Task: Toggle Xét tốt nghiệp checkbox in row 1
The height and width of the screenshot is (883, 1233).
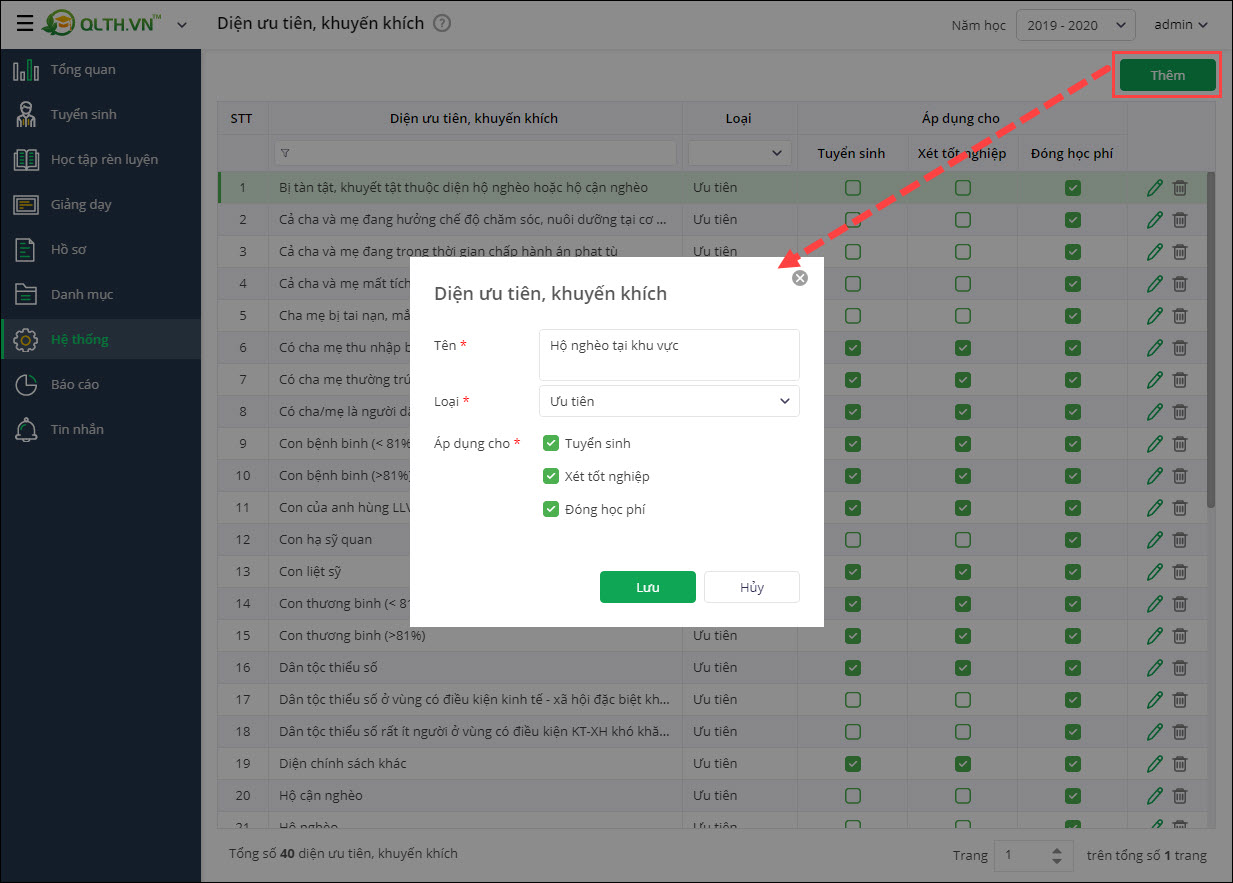Action: click(x=963, y=187)
